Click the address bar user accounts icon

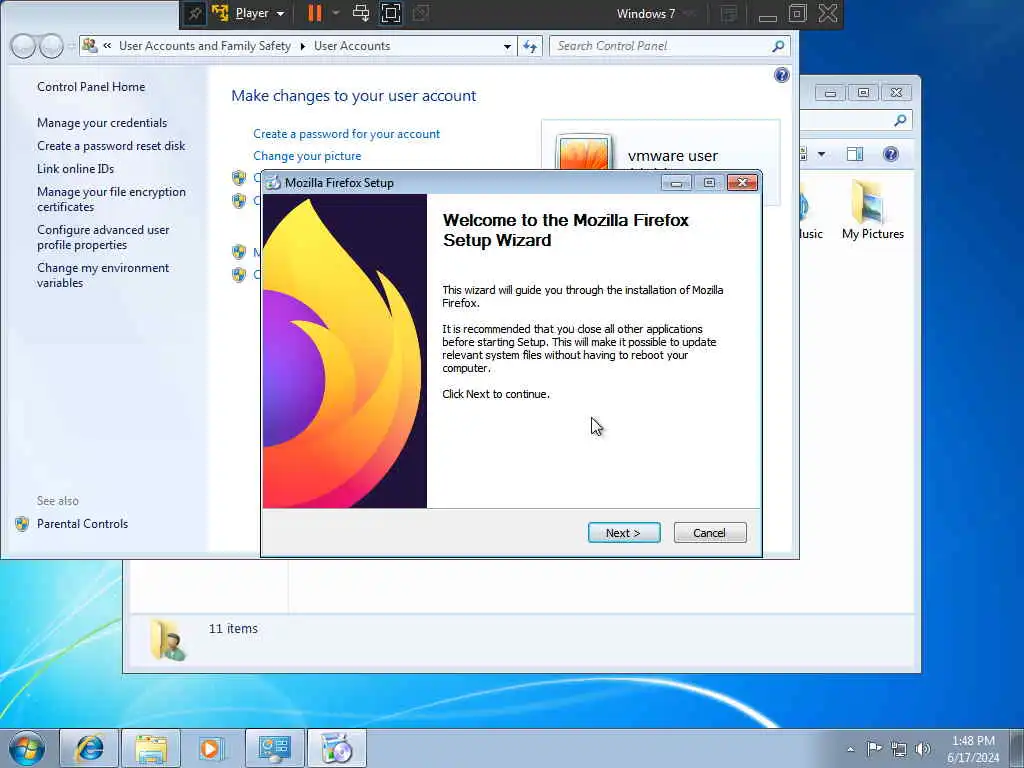point(90,46)
